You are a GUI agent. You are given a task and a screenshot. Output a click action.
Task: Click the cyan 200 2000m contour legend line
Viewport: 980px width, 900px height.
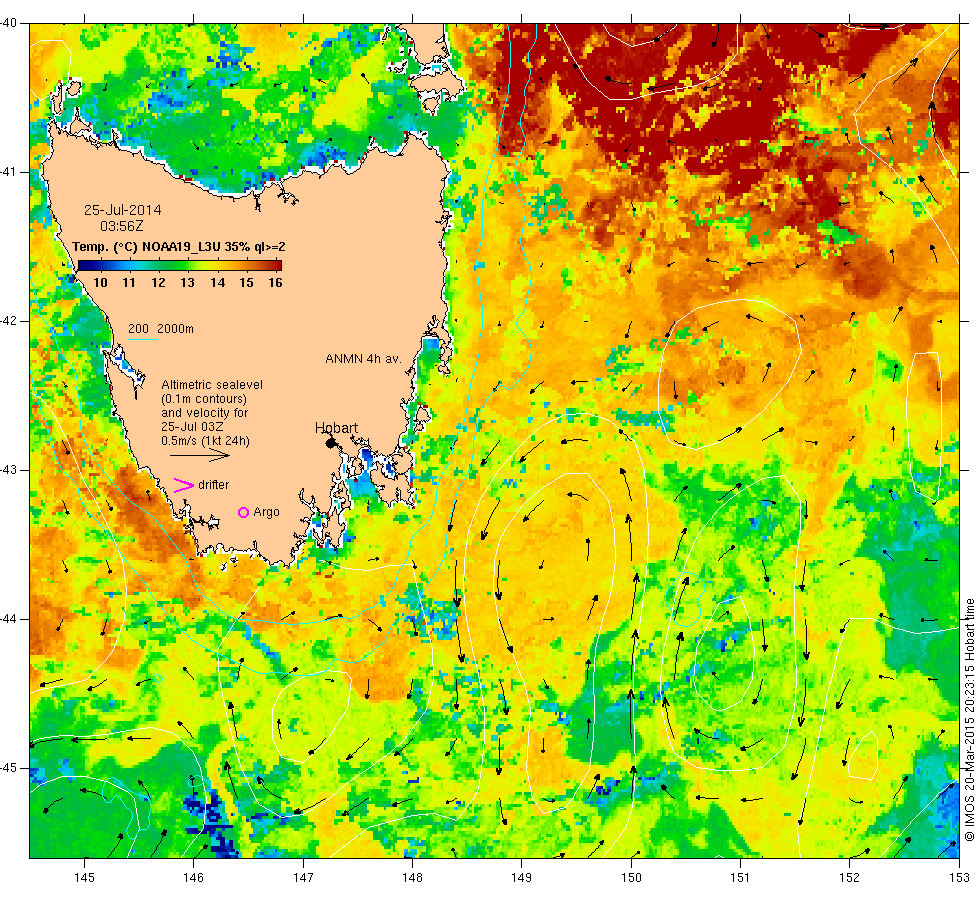(142, 339)
